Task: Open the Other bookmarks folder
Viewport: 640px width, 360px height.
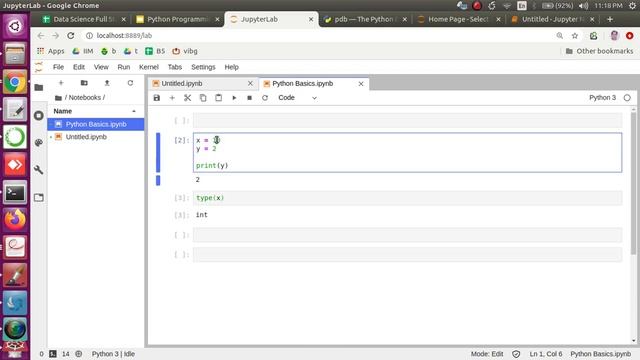Action: pyautogui.click(x=599, y=51)
